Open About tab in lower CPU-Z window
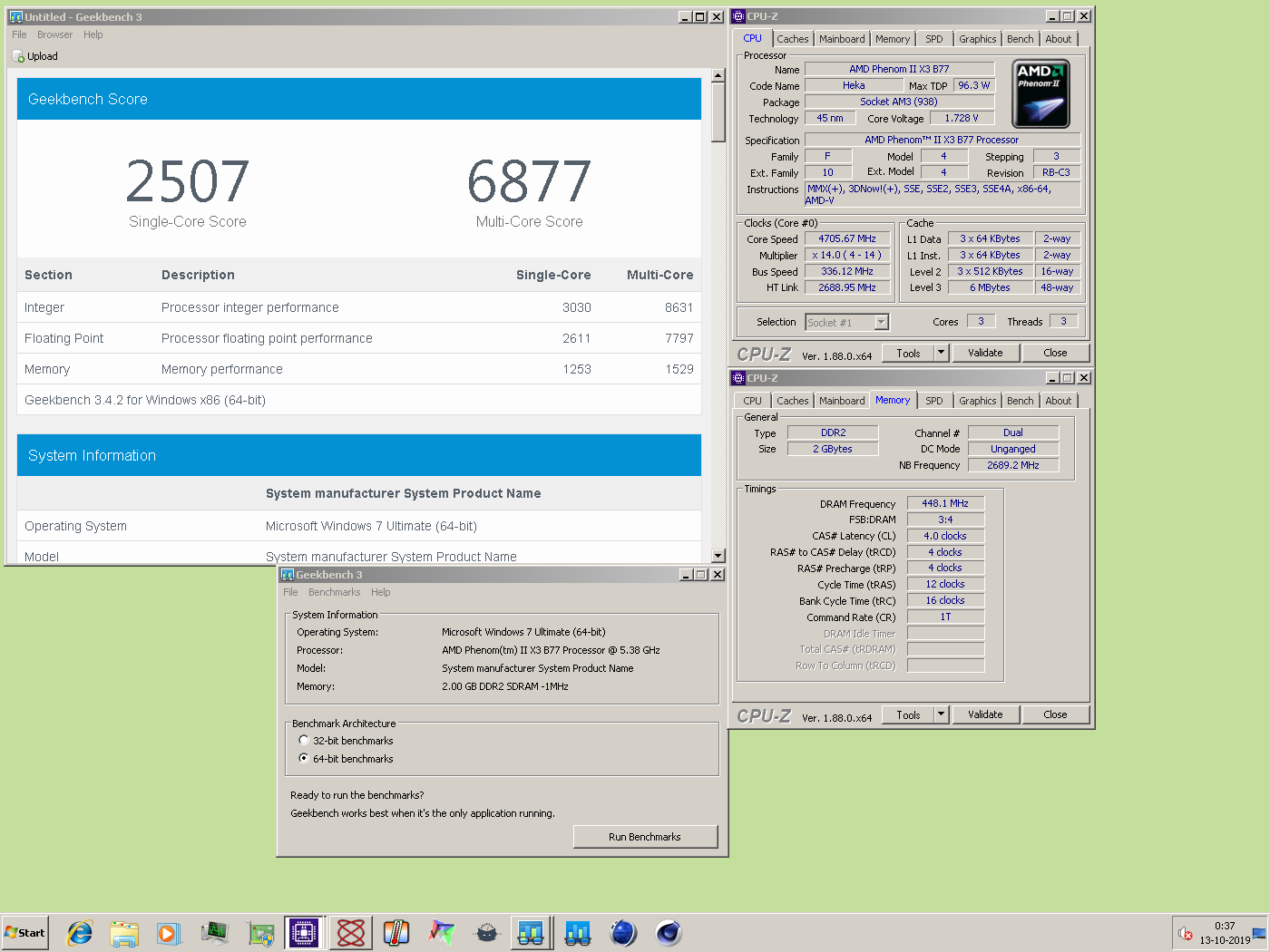 click(1059, 401)
